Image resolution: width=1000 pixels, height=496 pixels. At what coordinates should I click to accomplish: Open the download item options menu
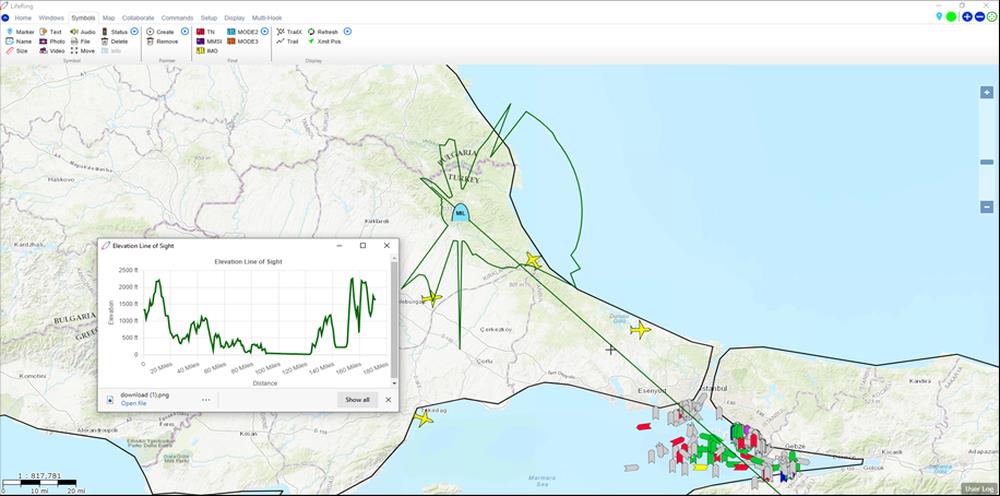[x=206, y=399]
